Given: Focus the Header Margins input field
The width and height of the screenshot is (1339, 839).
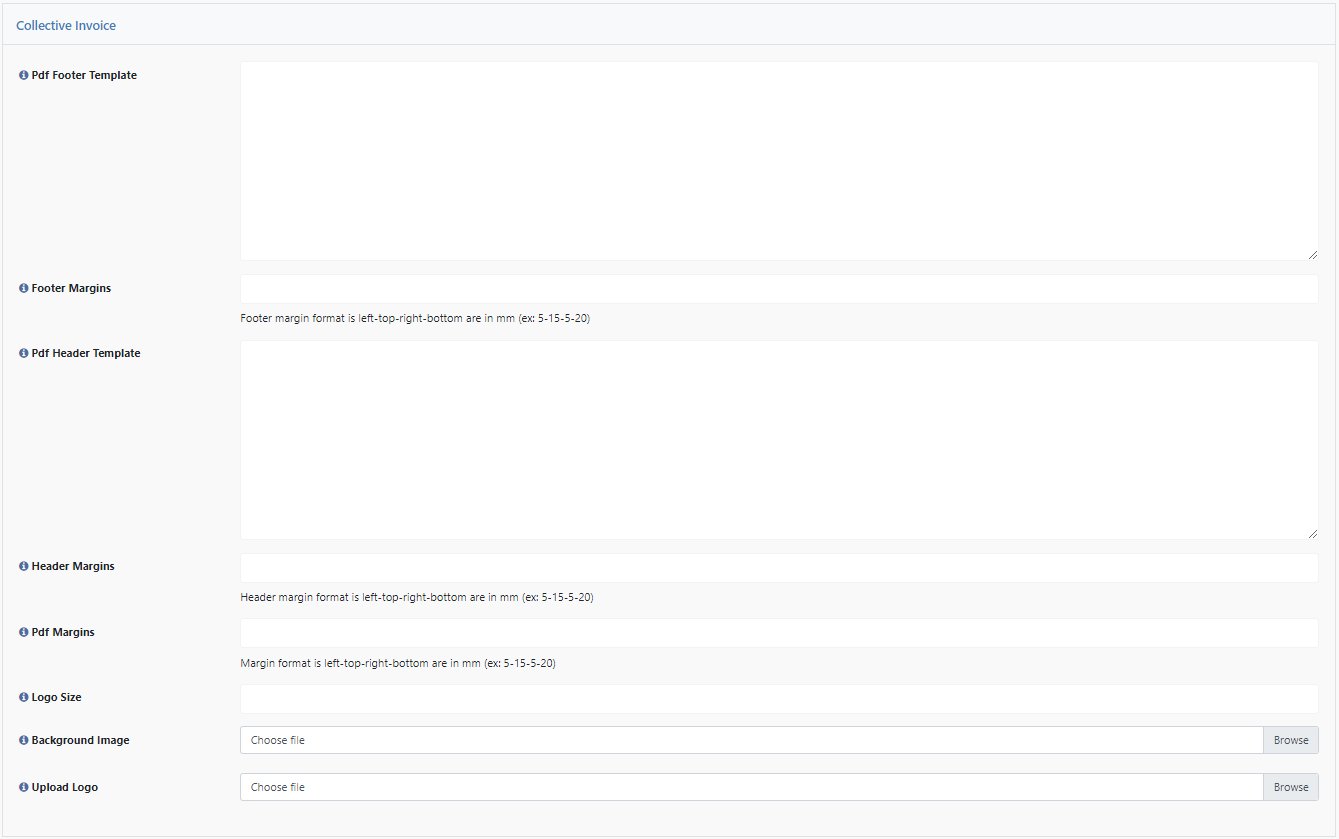Looking at the screenshot, I should 779,568.
